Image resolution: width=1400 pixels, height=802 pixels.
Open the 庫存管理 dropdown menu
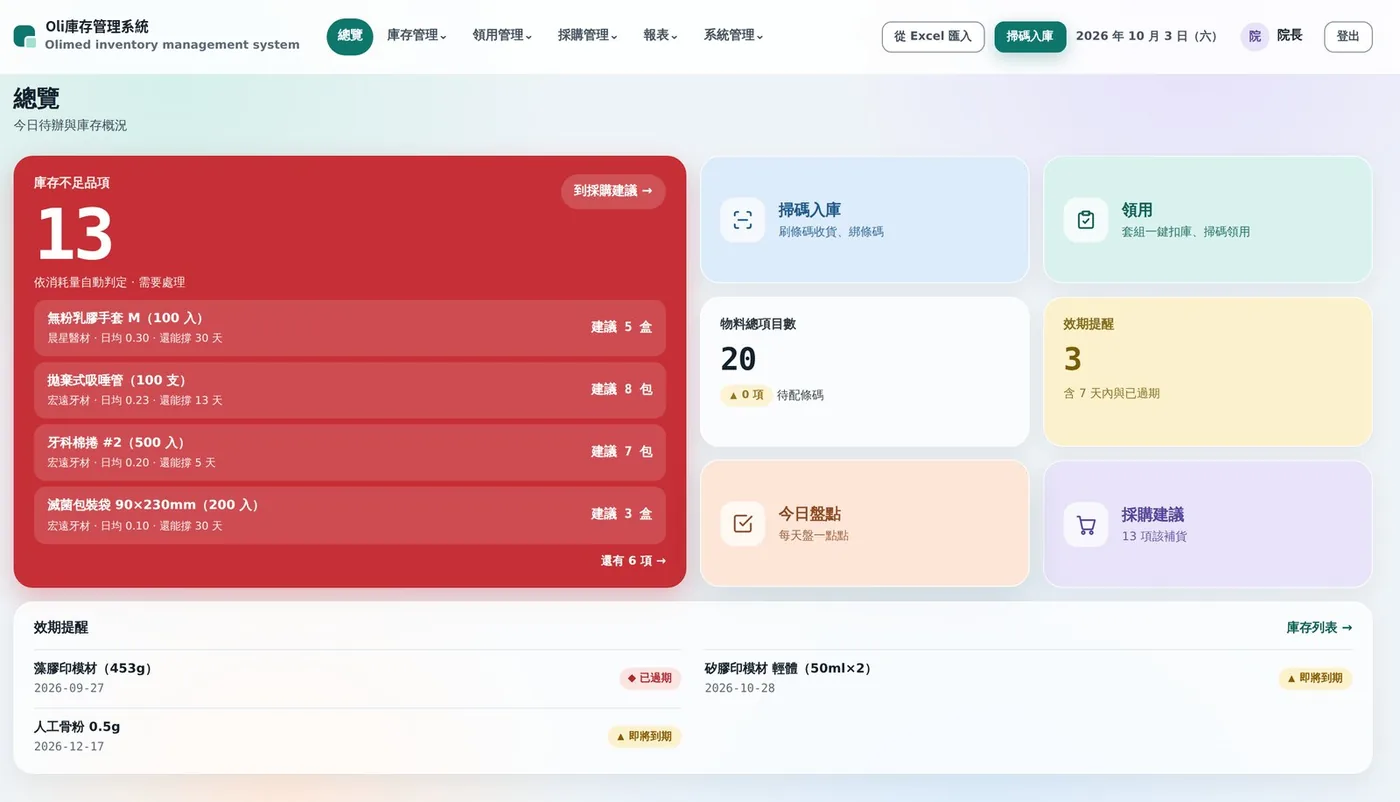(417, 36)
